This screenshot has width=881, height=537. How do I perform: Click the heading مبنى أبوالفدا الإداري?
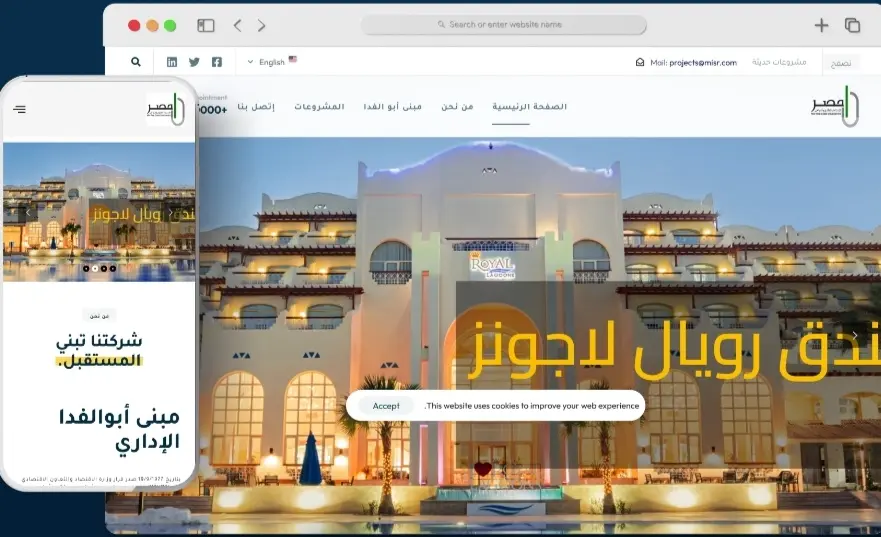click(119, 429)
